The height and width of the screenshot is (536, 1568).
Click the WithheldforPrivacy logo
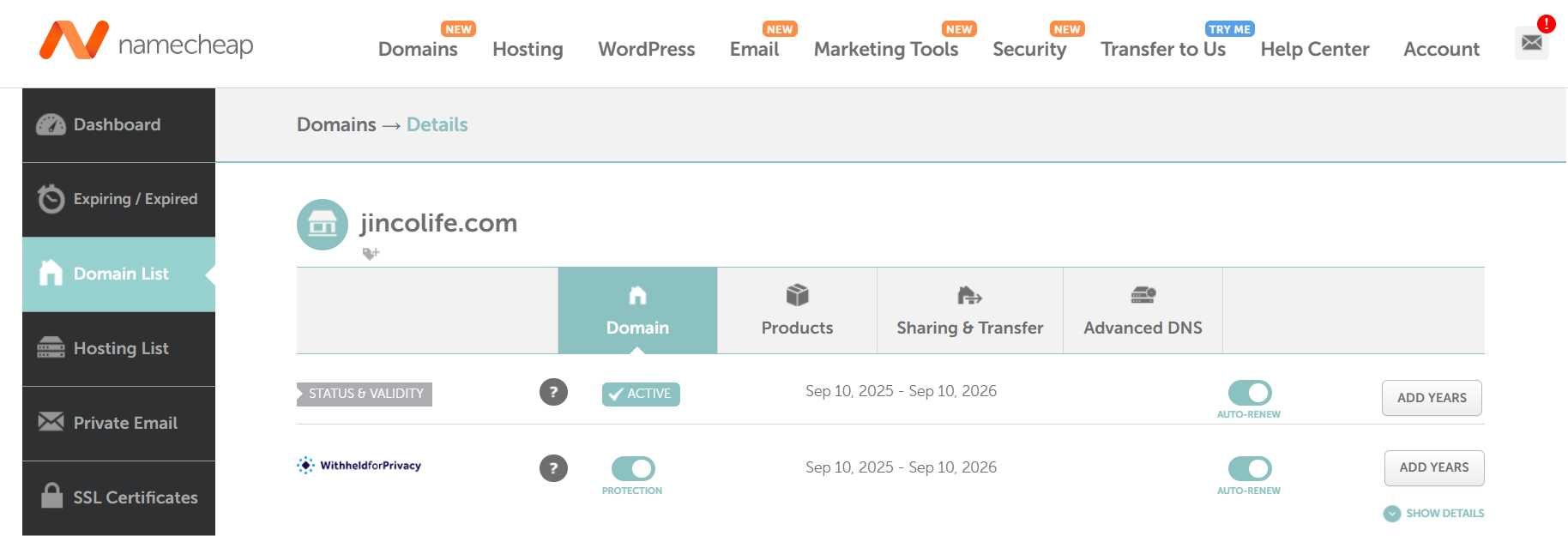[359, 466]
